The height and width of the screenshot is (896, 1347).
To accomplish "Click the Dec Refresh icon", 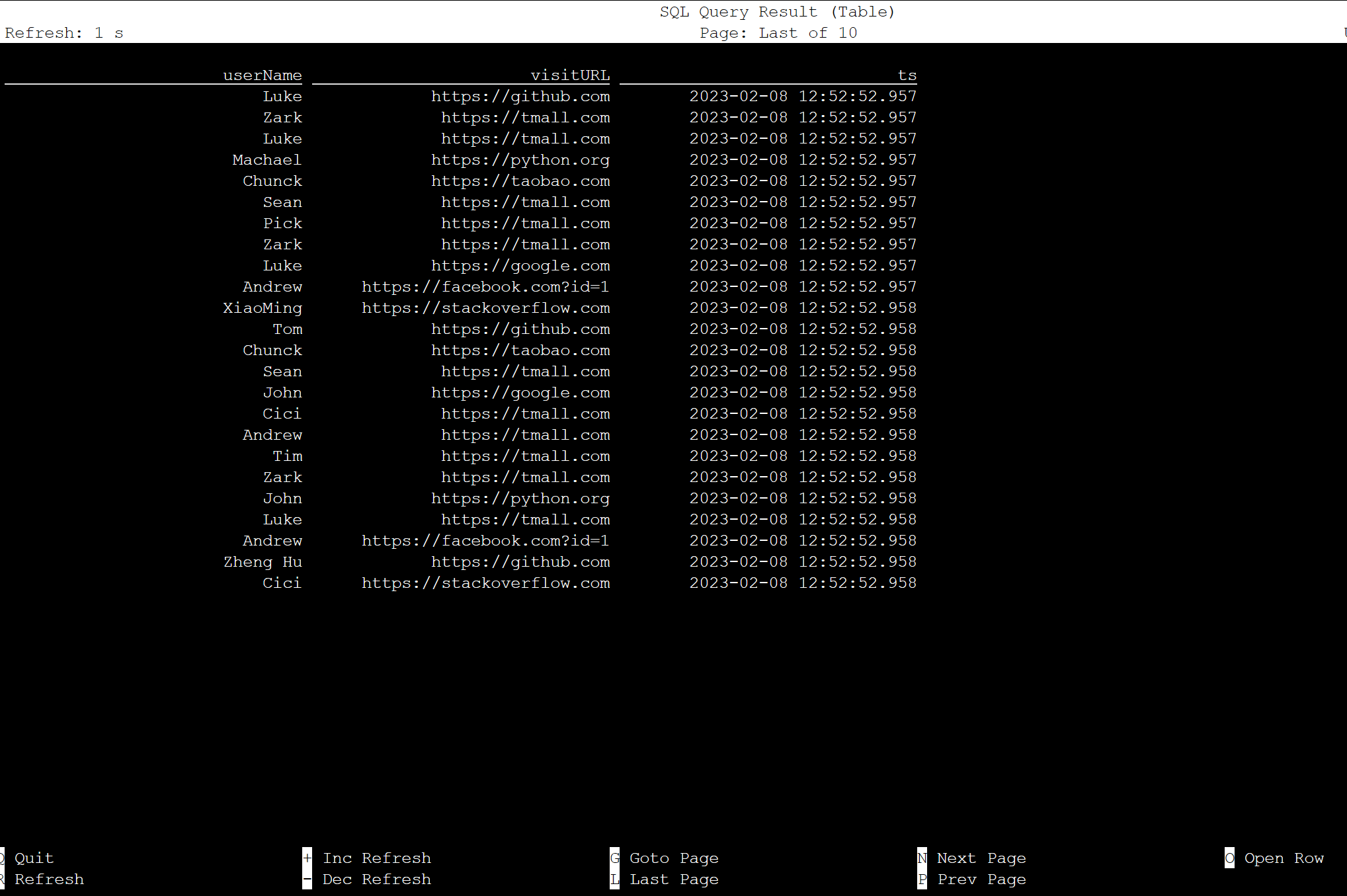I will (306, 879).
